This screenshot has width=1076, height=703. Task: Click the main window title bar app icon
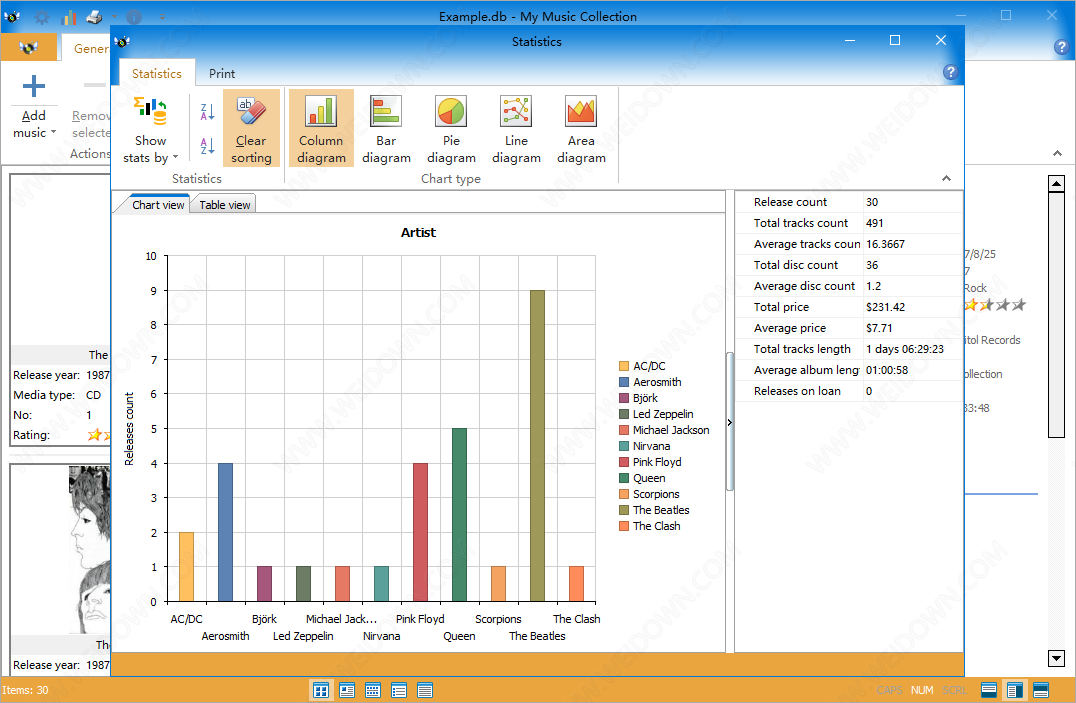(12, 17)
